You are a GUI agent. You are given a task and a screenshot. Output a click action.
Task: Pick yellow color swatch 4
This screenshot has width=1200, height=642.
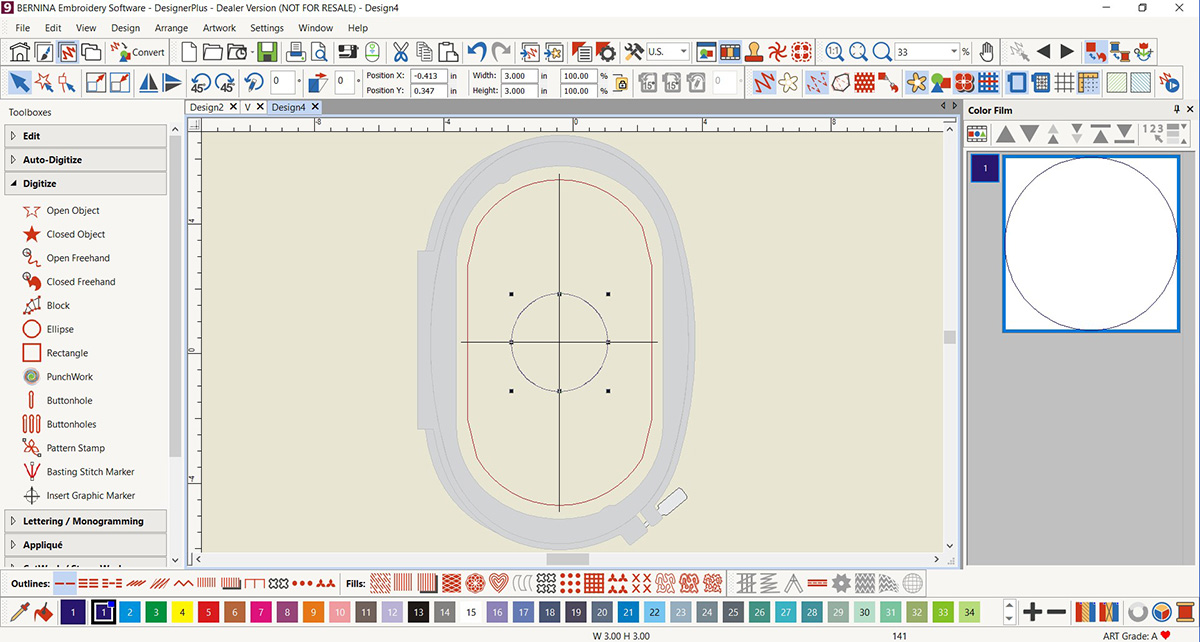[182, 611]
